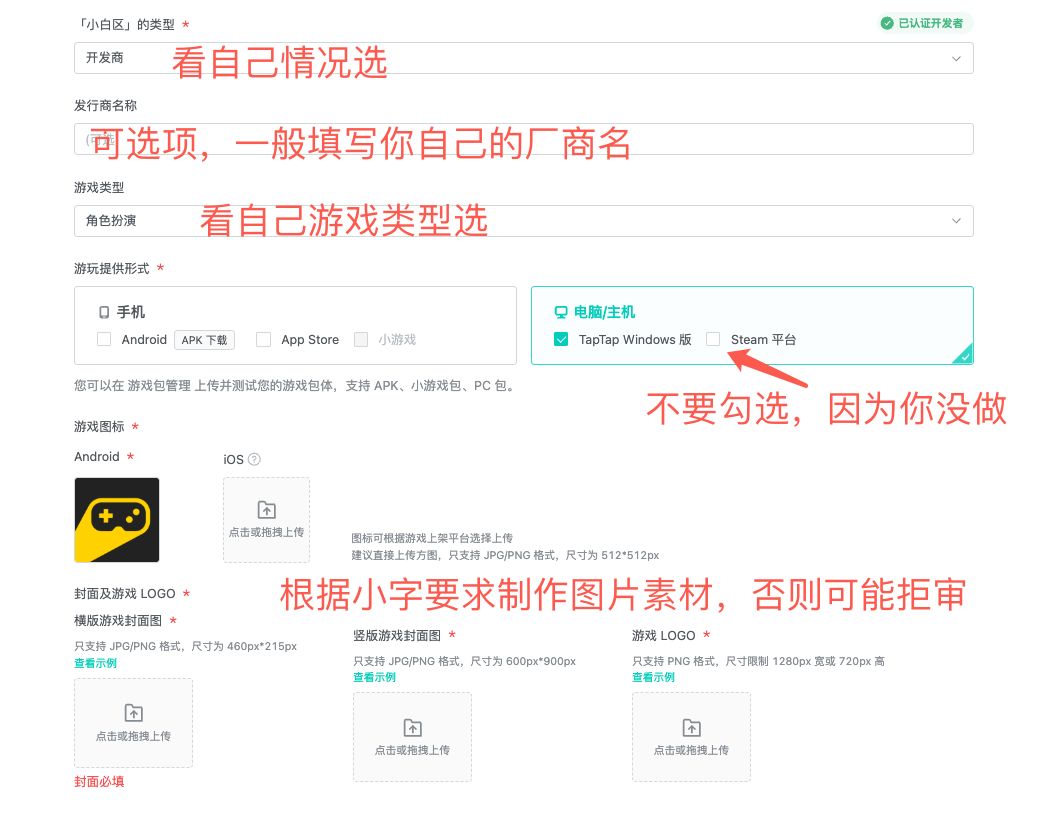The image size is (1052, 819).
Task: Click the upload folder icon under iOS
Action: 266,510
